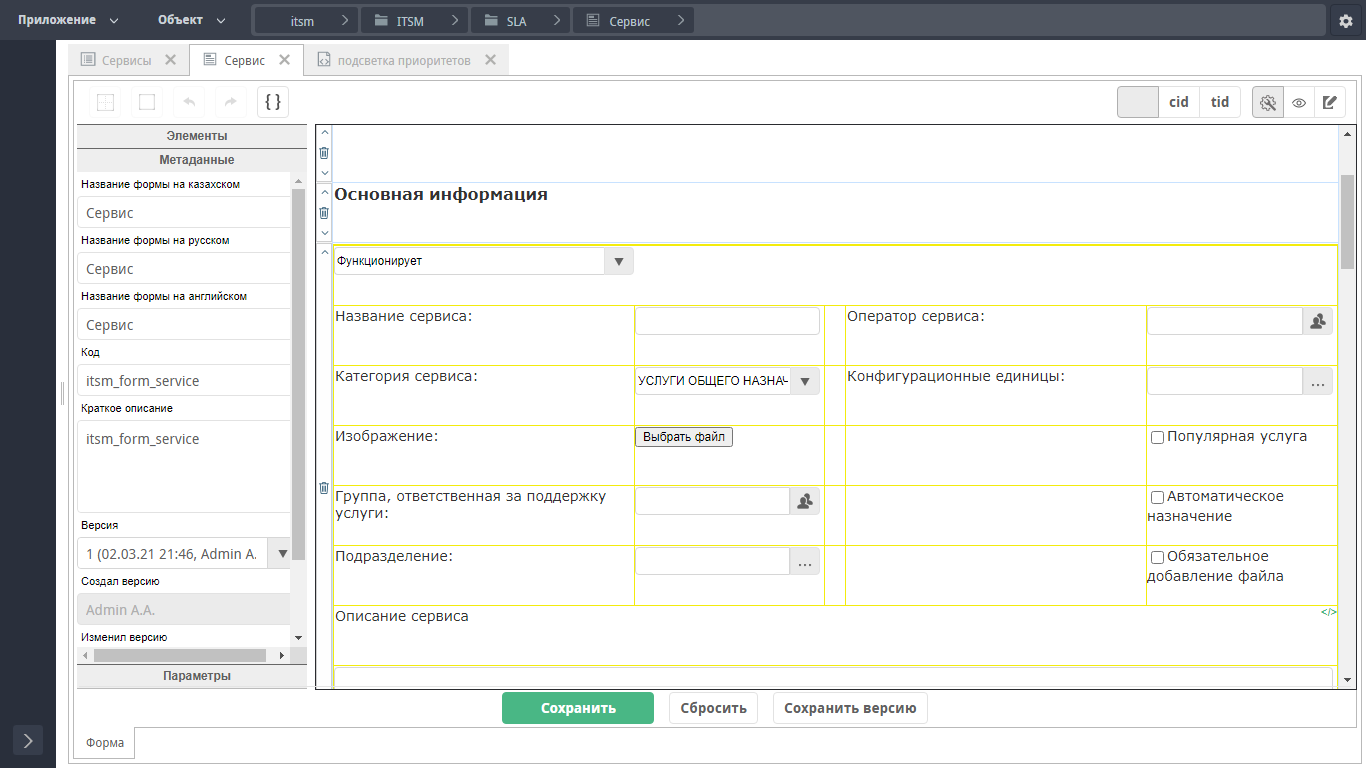The width and height of the screenshot is (1366, 768).
Task: Open the 'Версия' dropdown
Action: [x=282, y=553]
